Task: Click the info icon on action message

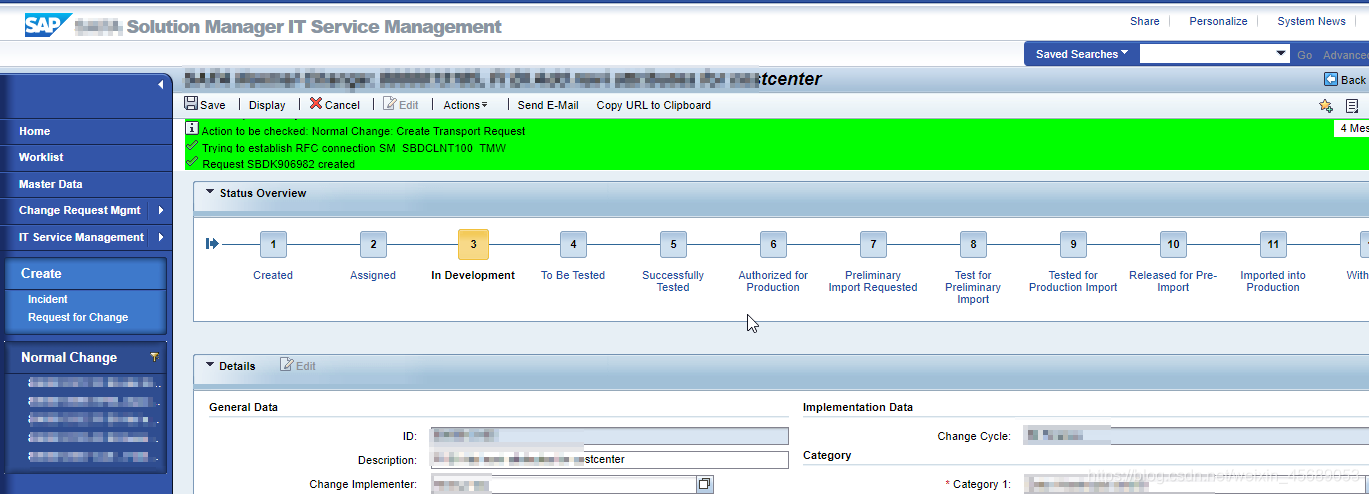Action: click(x=192, y=130)
